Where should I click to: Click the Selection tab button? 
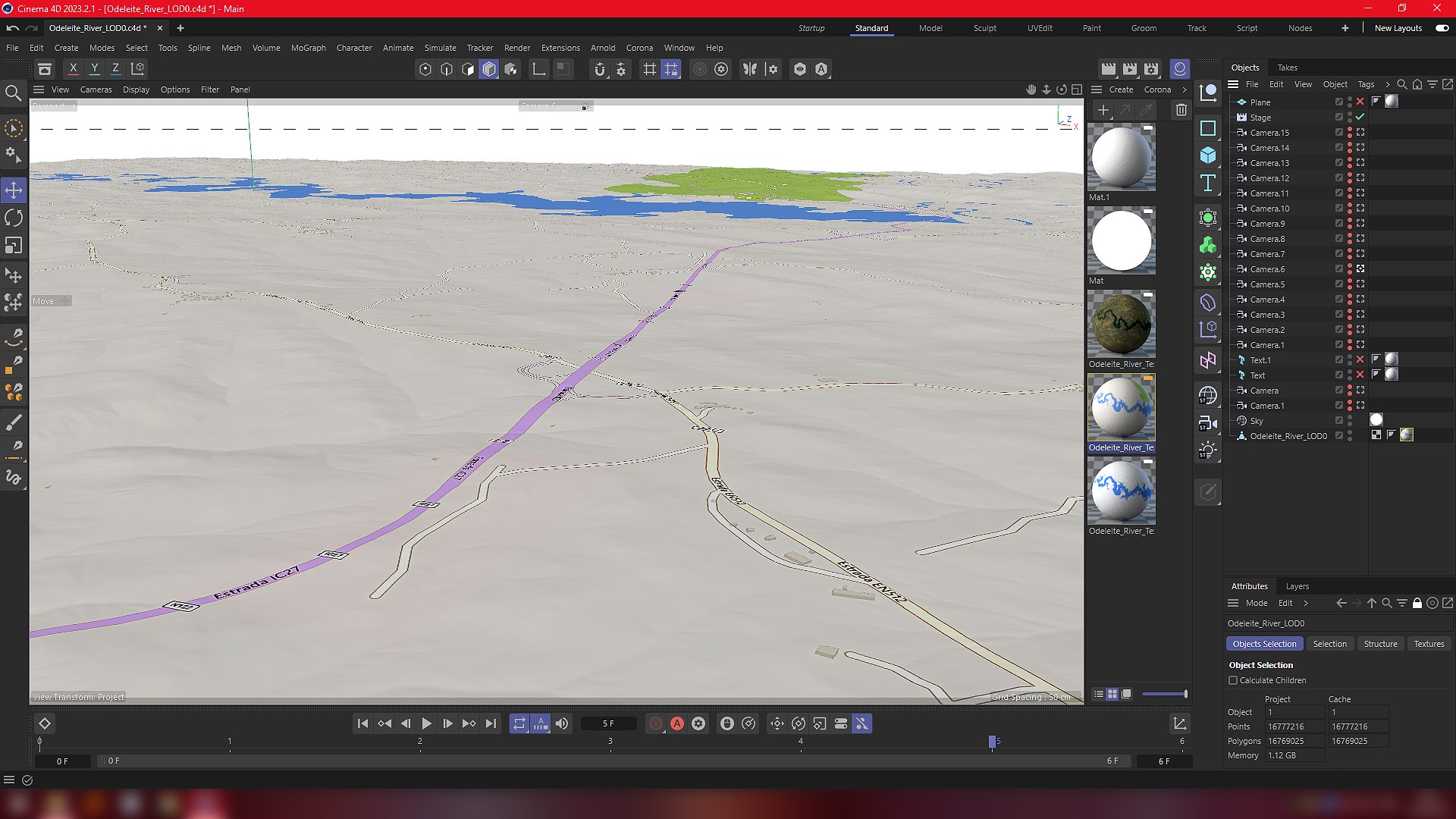tap(1329, 644)
